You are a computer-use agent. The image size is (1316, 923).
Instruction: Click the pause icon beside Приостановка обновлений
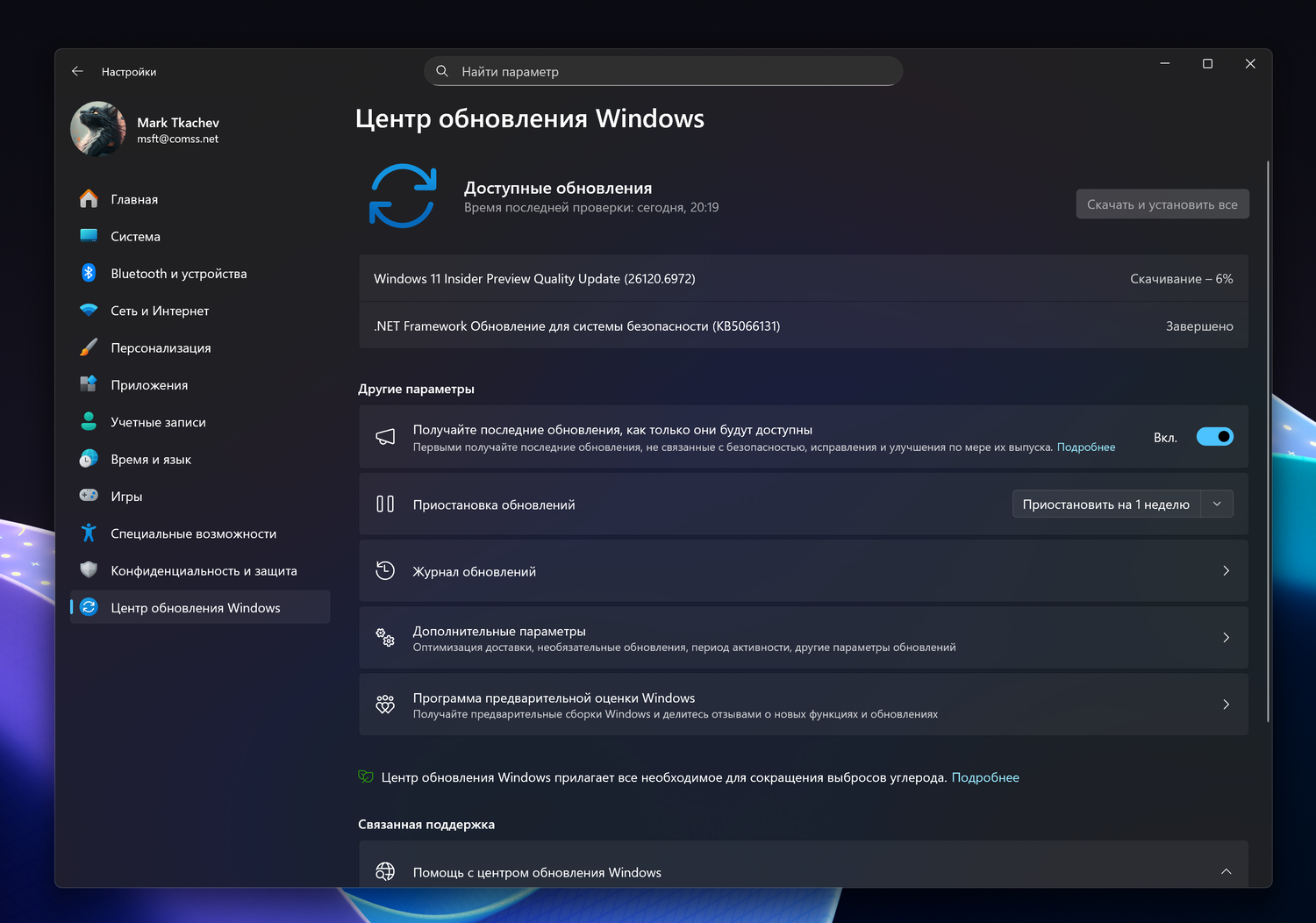coord(385,504)
